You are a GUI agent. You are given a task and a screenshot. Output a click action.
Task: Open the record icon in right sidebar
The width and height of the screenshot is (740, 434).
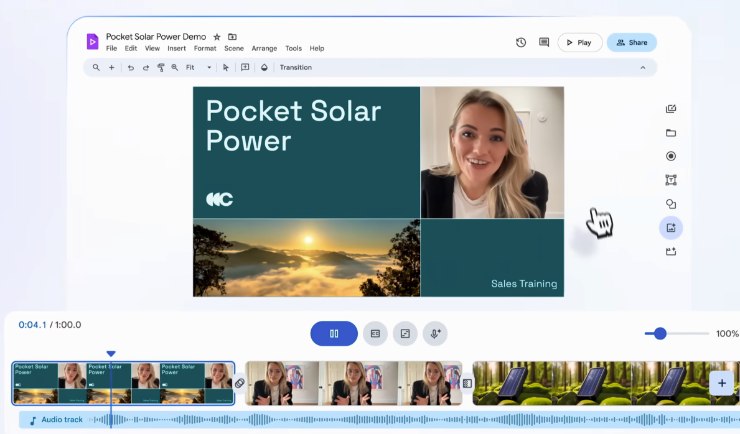(x=671, y=156)
